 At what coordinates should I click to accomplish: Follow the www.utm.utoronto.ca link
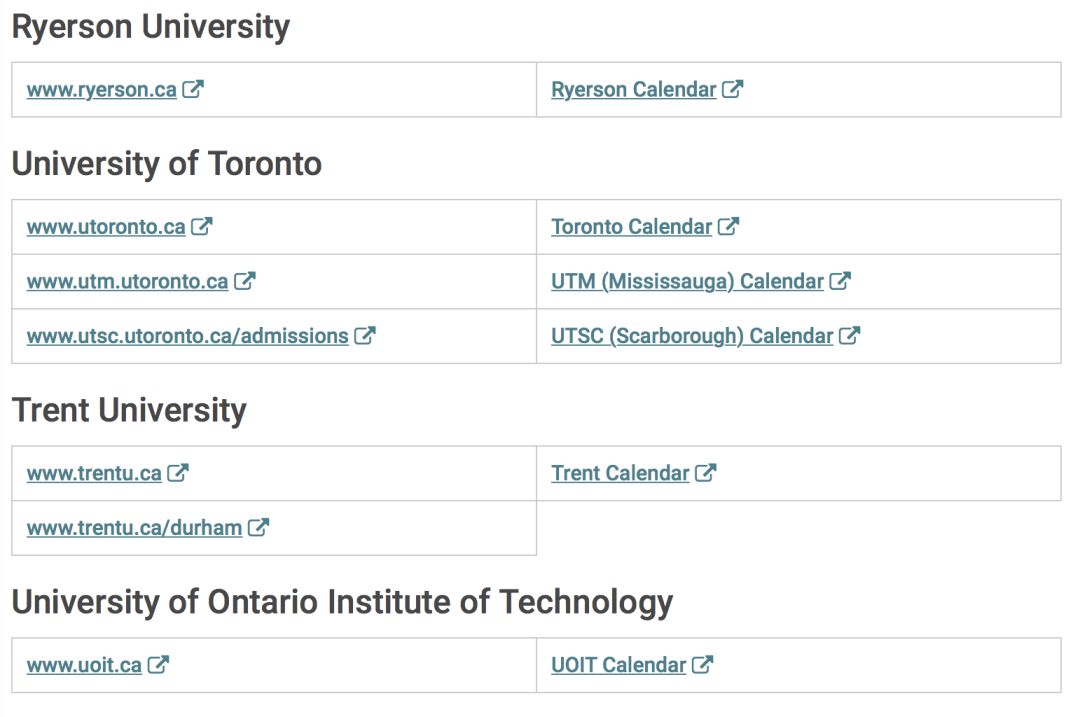(127, 281)
